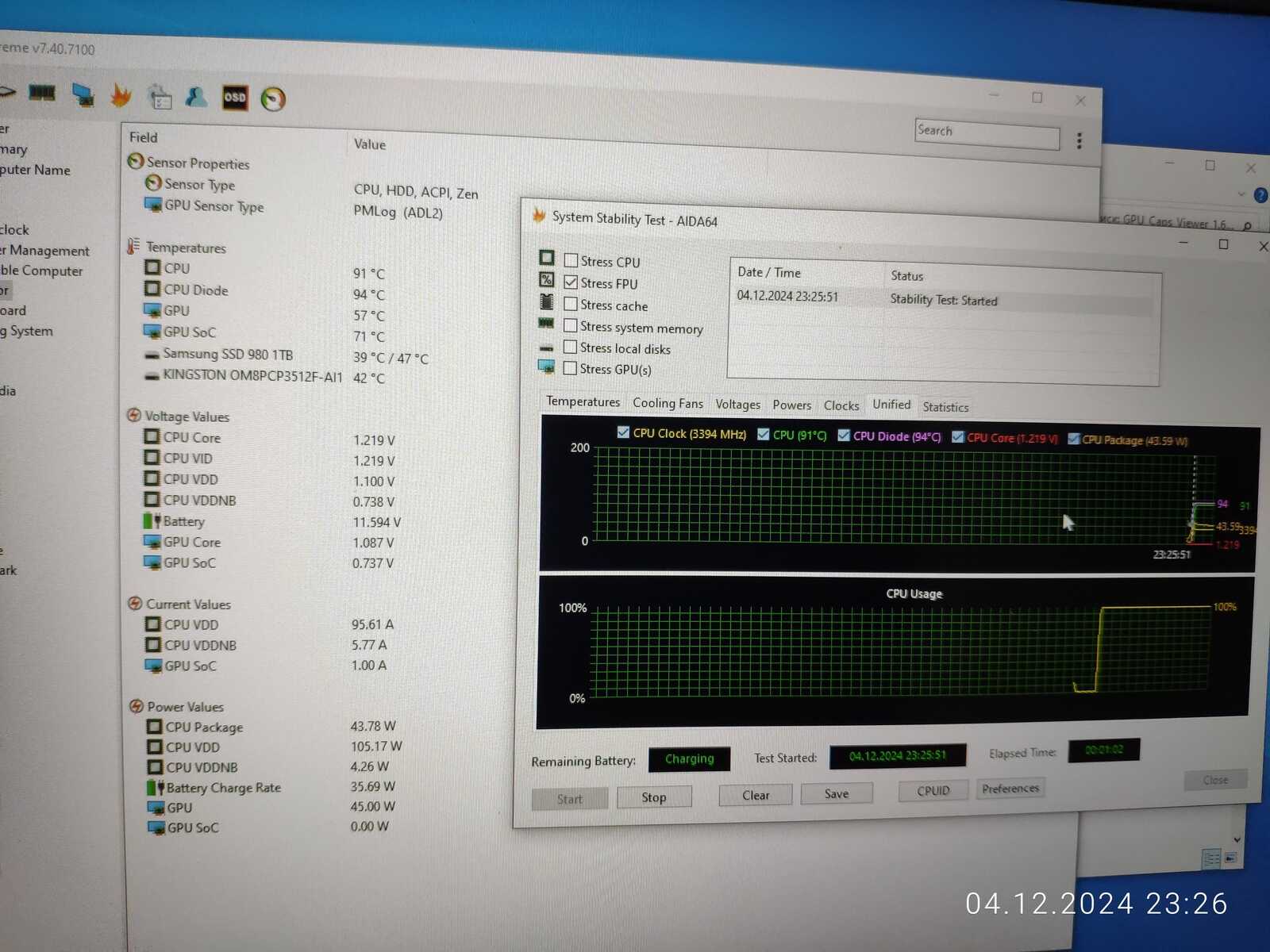Click the Clear button
The height and width of the screenshot is (952, 1270).
(x=756, y=796)
